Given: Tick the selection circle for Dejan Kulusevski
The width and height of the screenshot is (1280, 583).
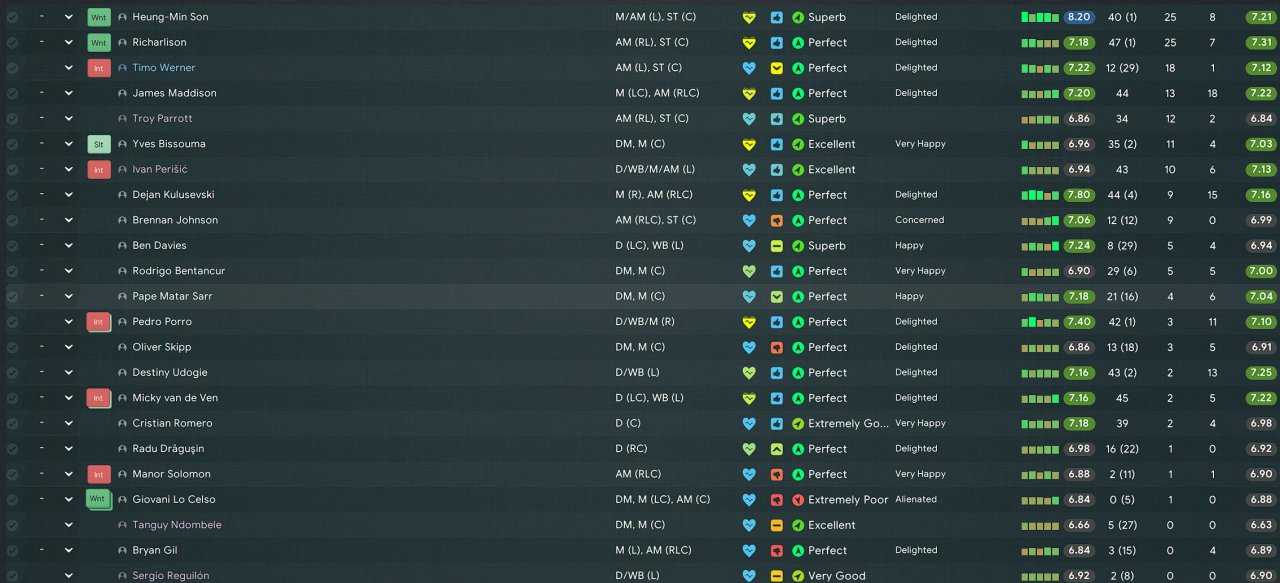Looking at the screenshot, I should (x=12, y=195).
